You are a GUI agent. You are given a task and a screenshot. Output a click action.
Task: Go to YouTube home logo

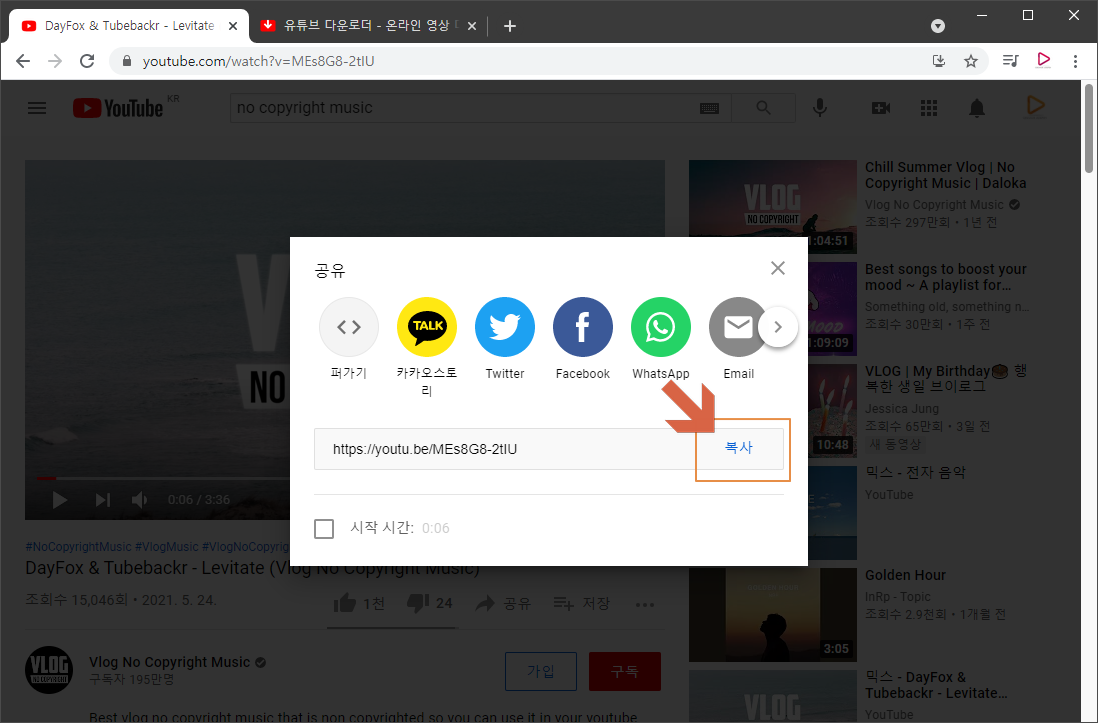(118, 108)
